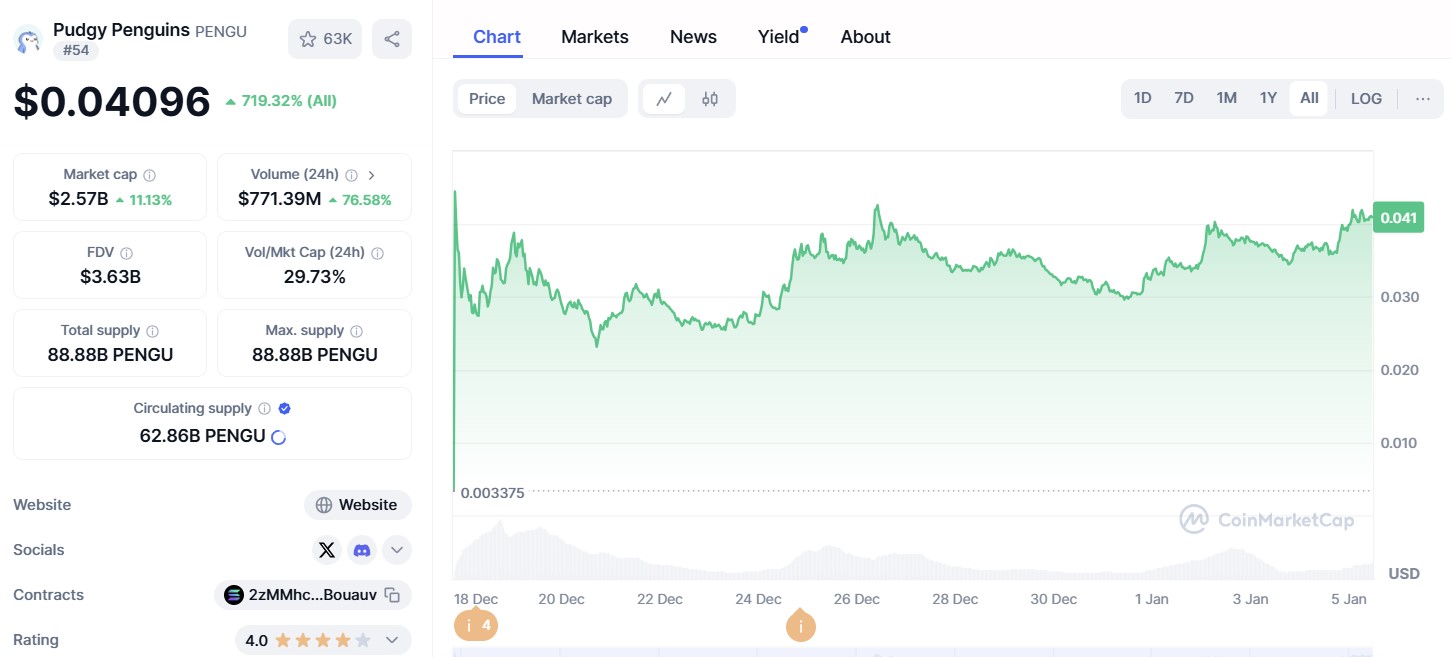Image resolution: width=1452 pixels, height=657 pixels.
Task: Show Max. supply info icon
Action: point(356,331)
